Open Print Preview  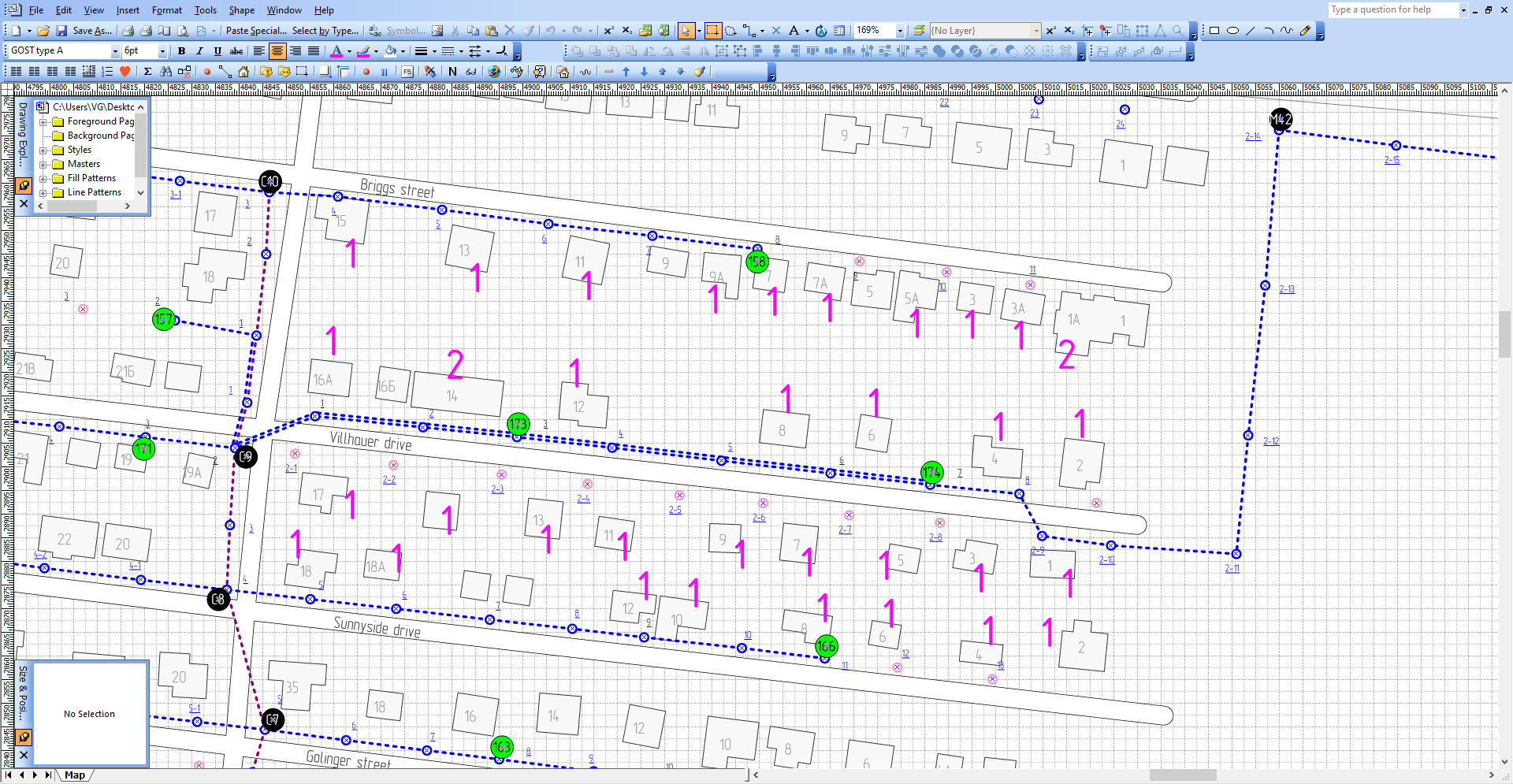(x=182, y=30)
